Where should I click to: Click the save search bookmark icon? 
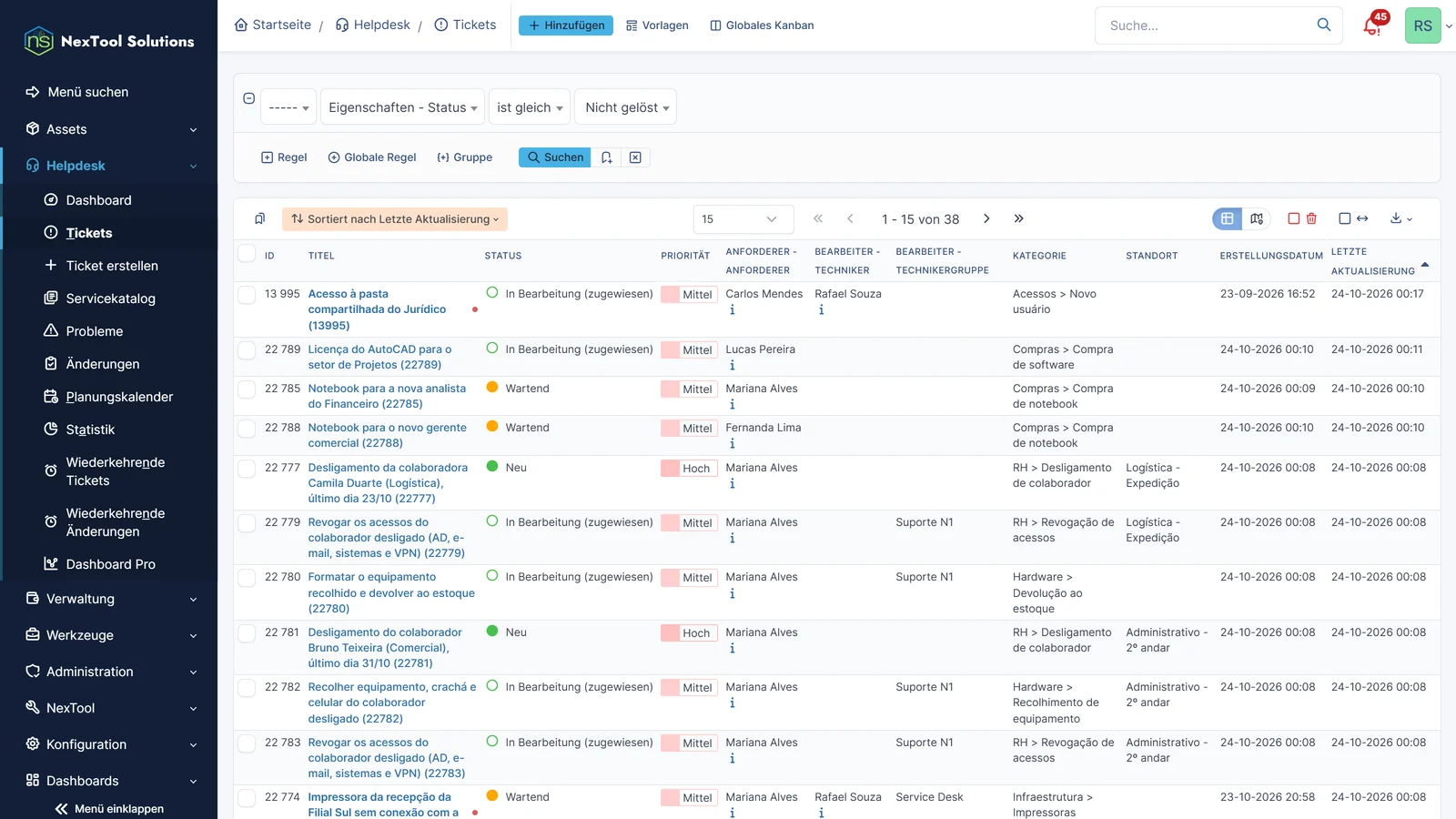tap(606, 157)
